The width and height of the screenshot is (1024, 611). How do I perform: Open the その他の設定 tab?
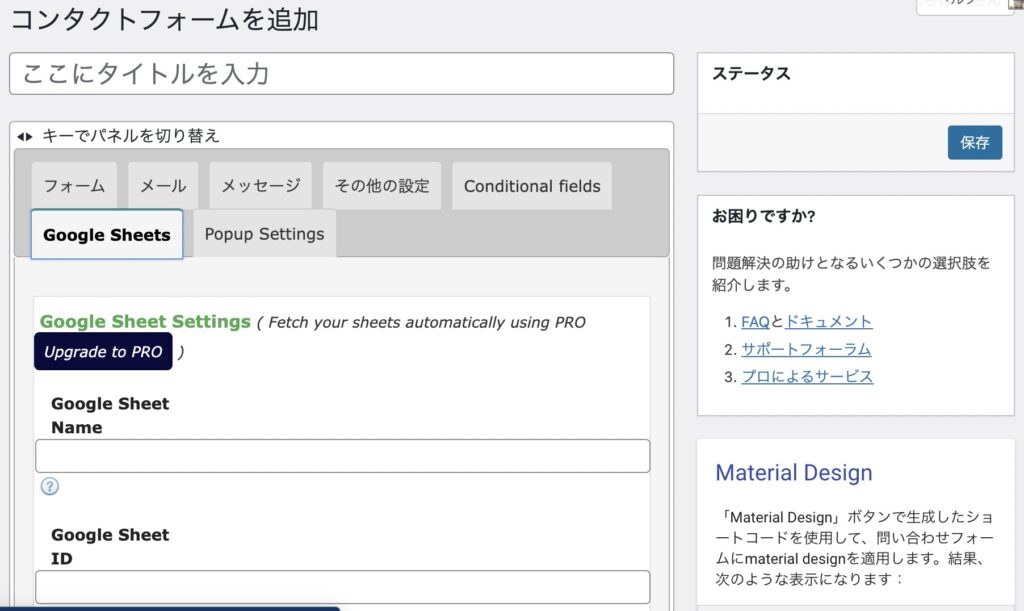pyautogui.click(x=381, y=186)
